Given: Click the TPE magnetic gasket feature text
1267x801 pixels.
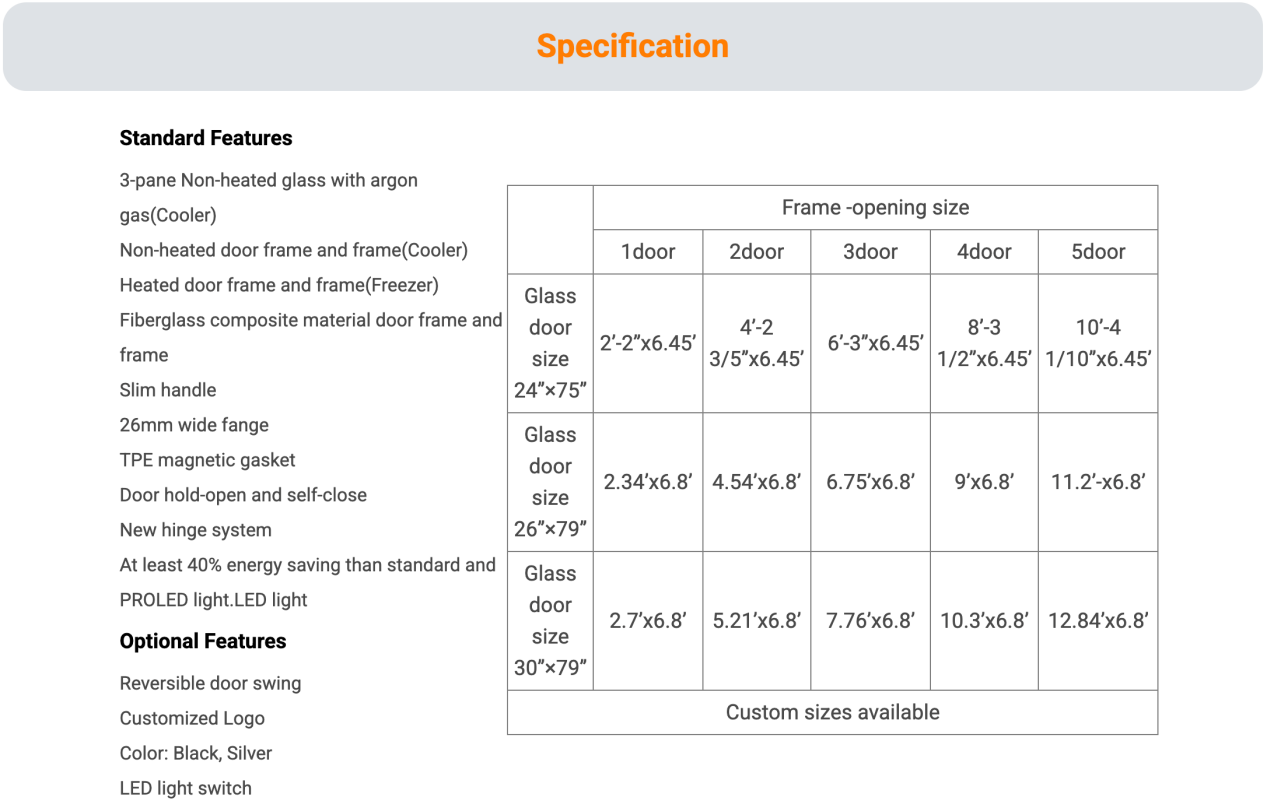Looking at the screenshot, I should [208, 460].
